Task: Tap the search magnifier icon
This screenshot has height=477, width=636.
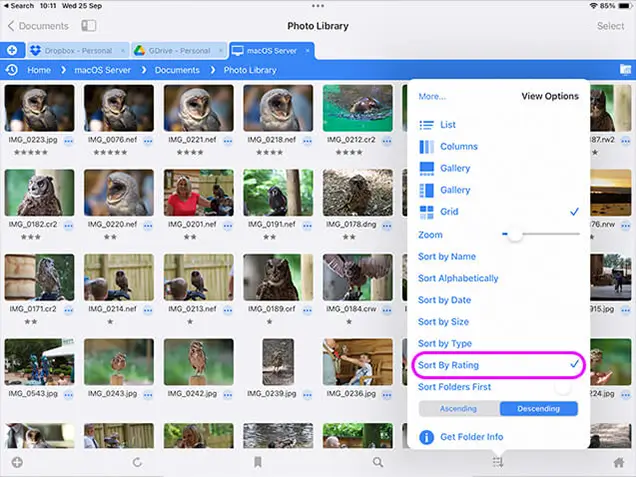Action: point(378,463)
